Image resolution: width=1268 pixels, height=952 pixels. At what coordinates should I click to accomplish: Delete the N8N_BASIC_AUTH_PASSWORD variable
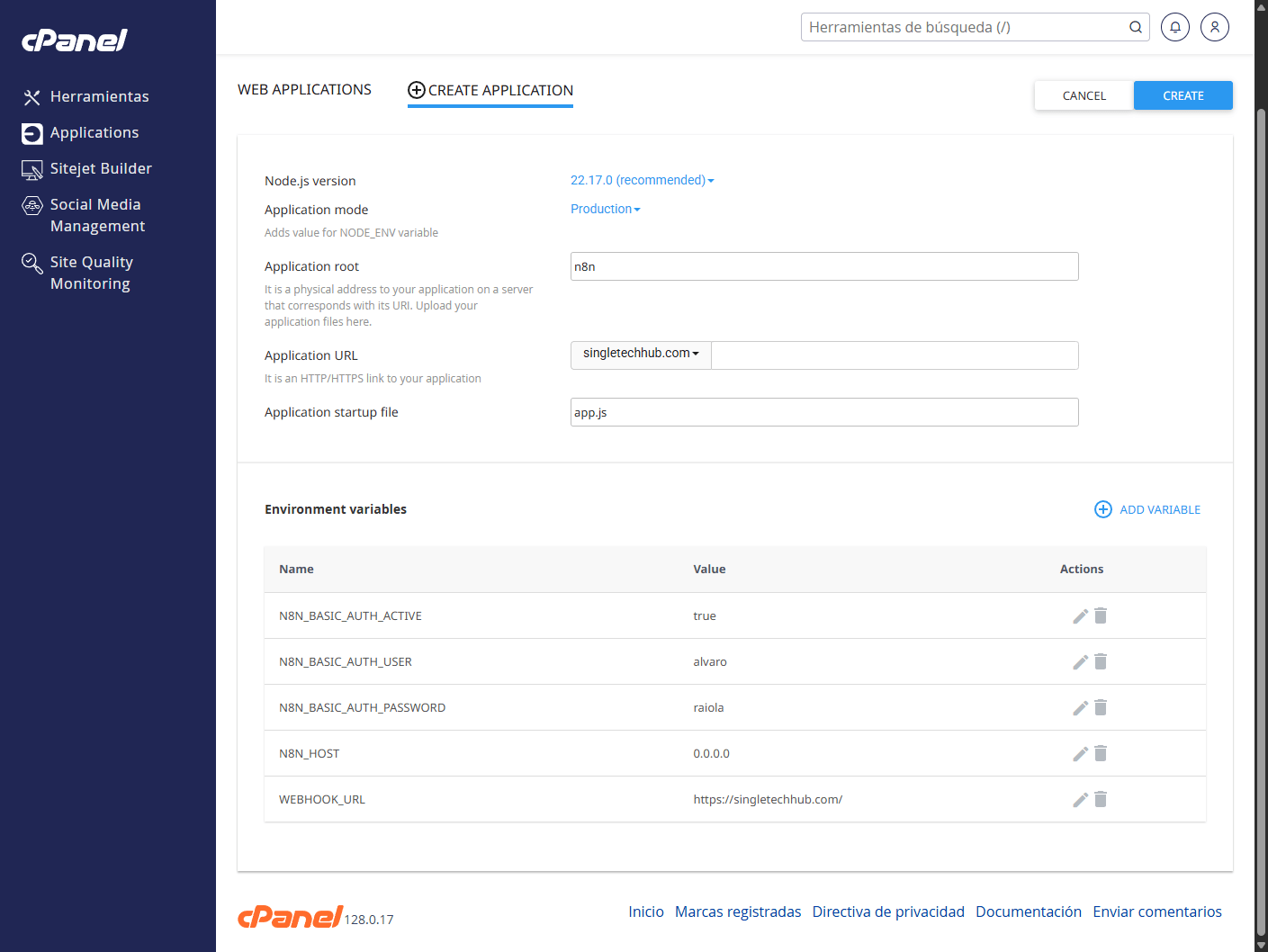click(1101, 707)
